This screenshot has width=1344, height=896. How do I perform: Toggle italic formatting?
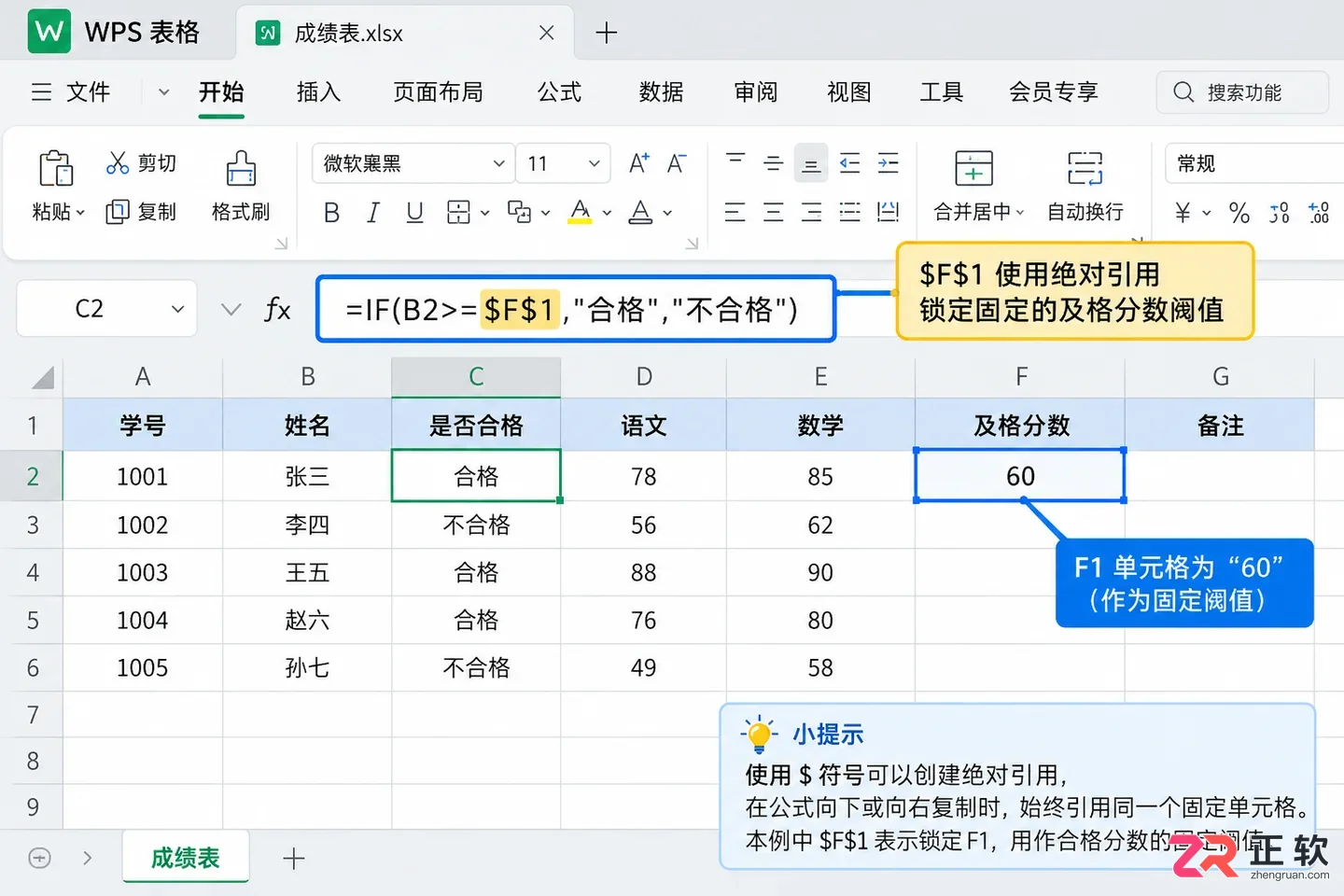(373, 213)
